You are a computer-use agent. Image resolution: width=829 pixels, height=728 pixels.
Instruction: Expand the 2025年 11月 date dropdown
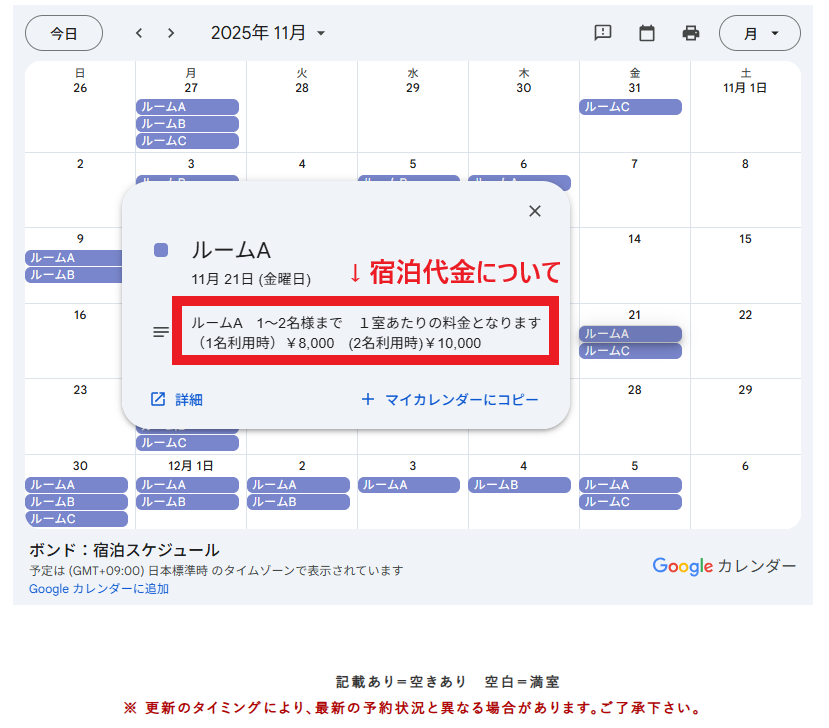pos(321,34)
